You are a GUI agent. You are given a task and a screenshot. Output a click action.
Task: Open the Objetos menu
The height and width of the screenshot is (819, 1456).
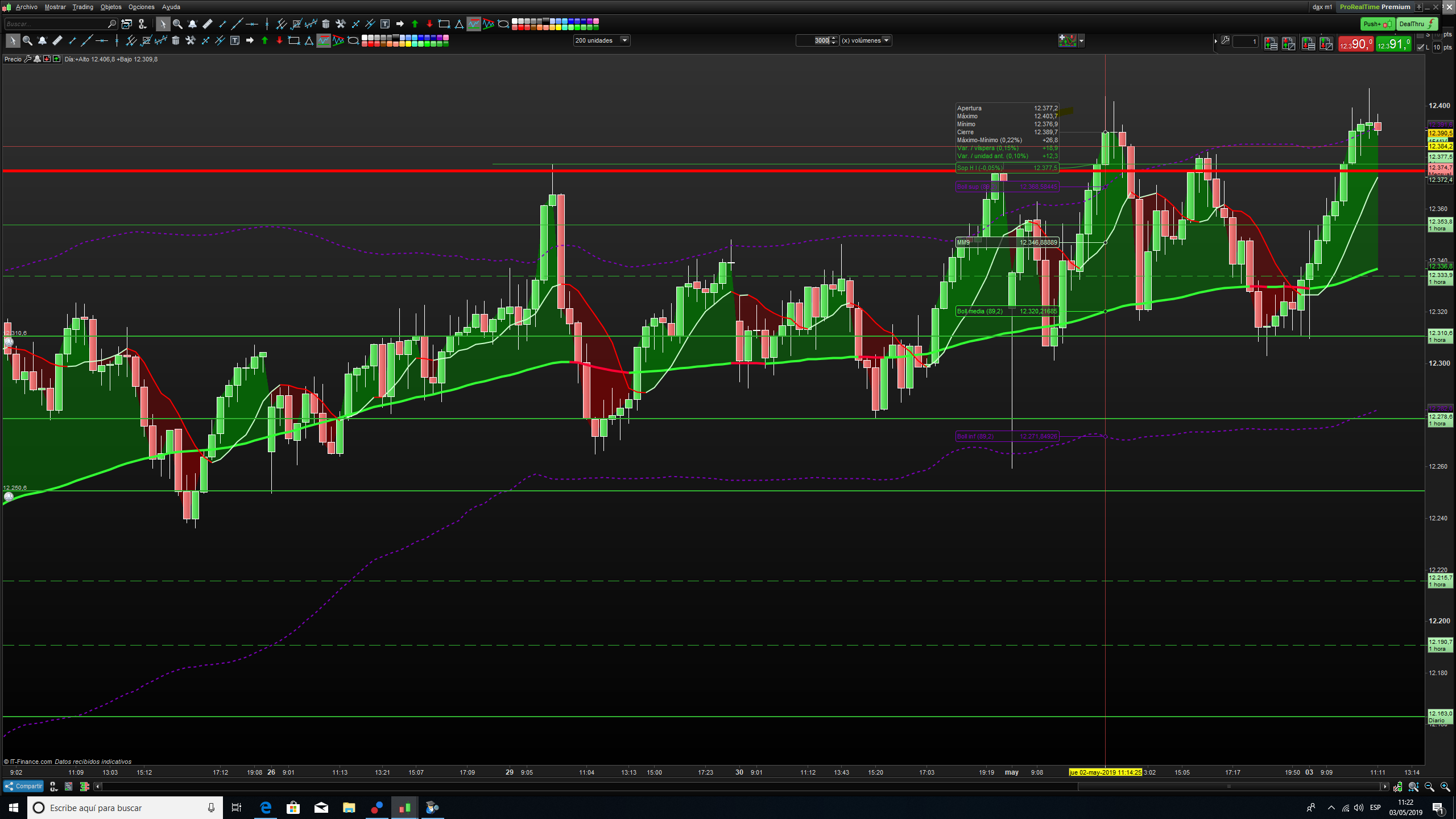111,7
